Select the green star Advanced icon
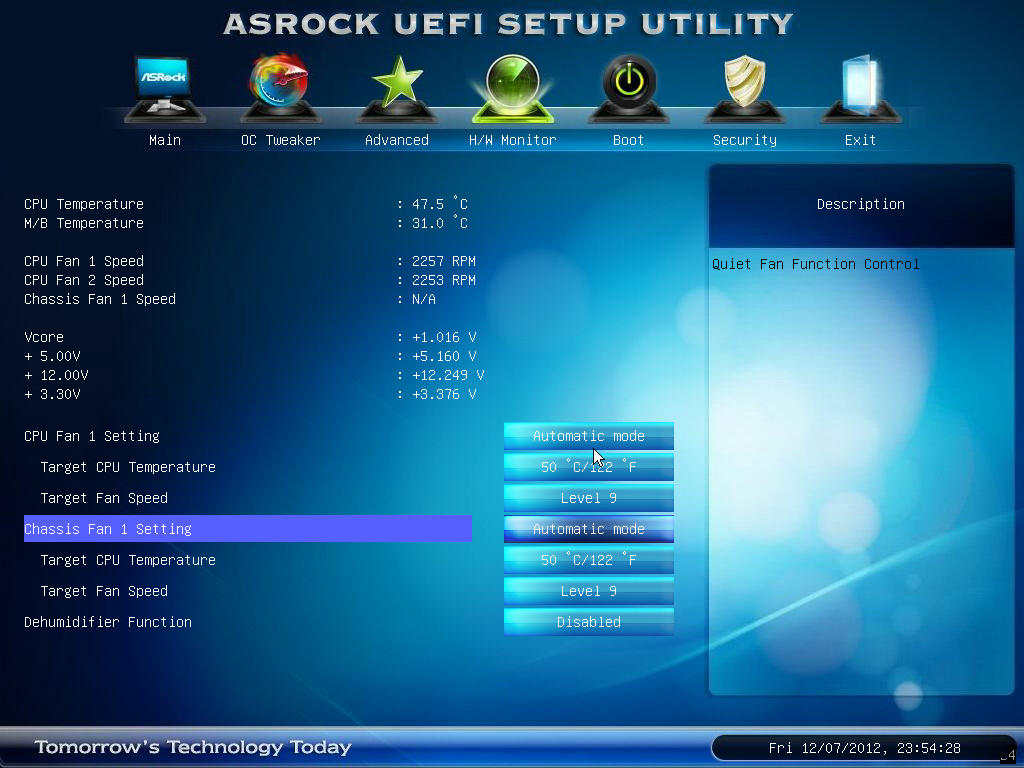The width and height of the screenshot is (1024, 768). (396, 88)
